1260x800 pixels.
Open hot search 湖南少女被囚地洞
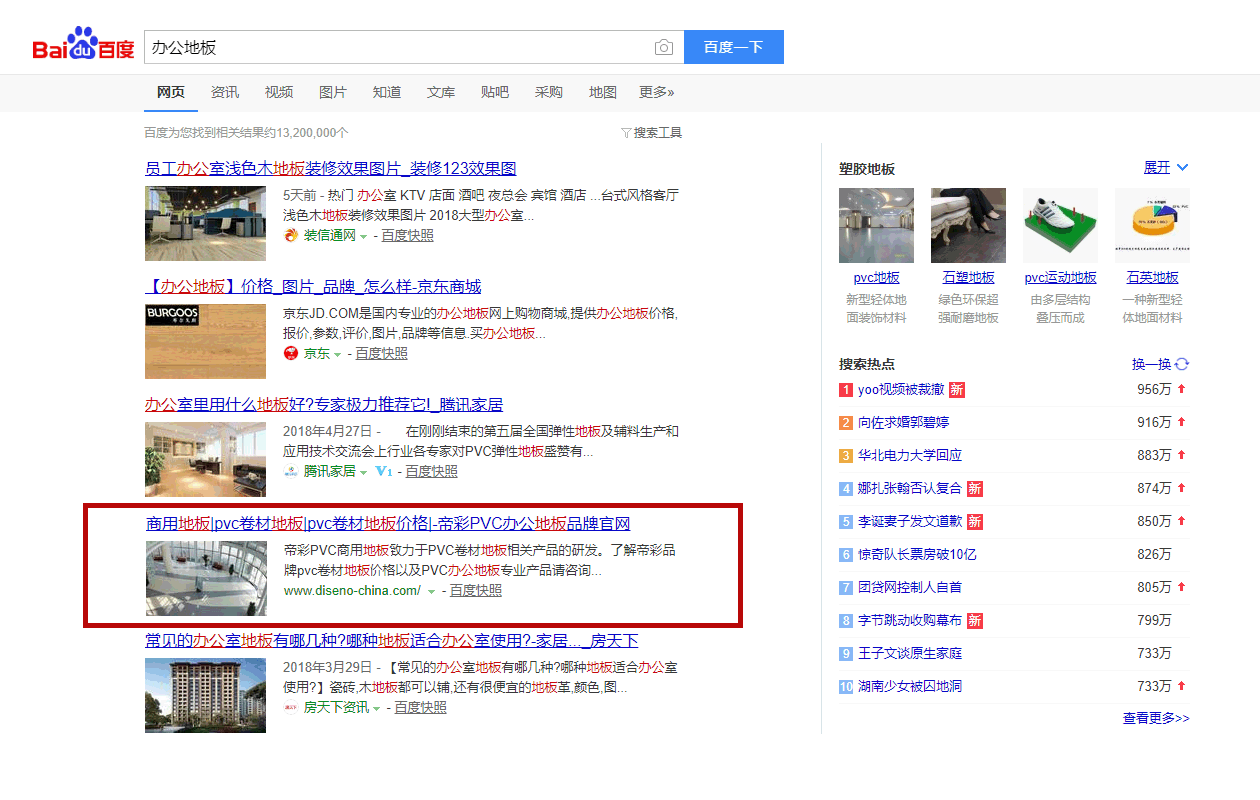click(x=910, y=687)
